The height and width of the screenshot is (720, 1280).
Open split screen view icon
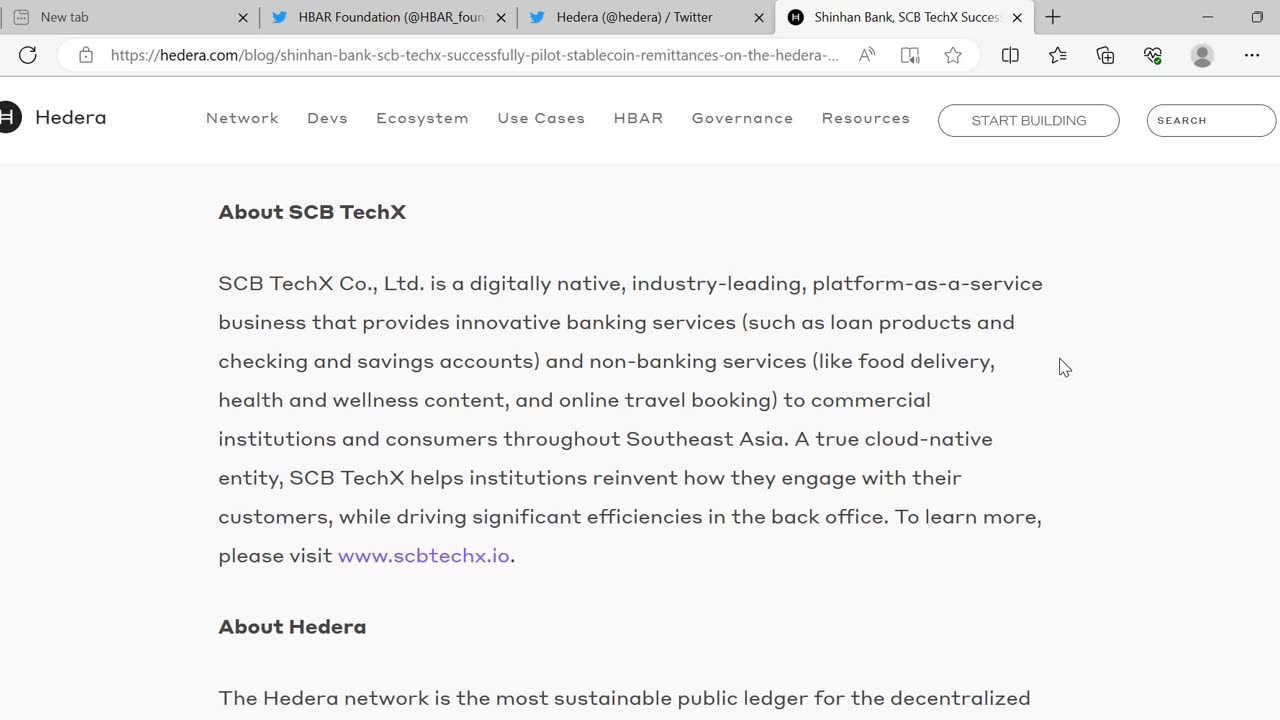[1010, 55]
